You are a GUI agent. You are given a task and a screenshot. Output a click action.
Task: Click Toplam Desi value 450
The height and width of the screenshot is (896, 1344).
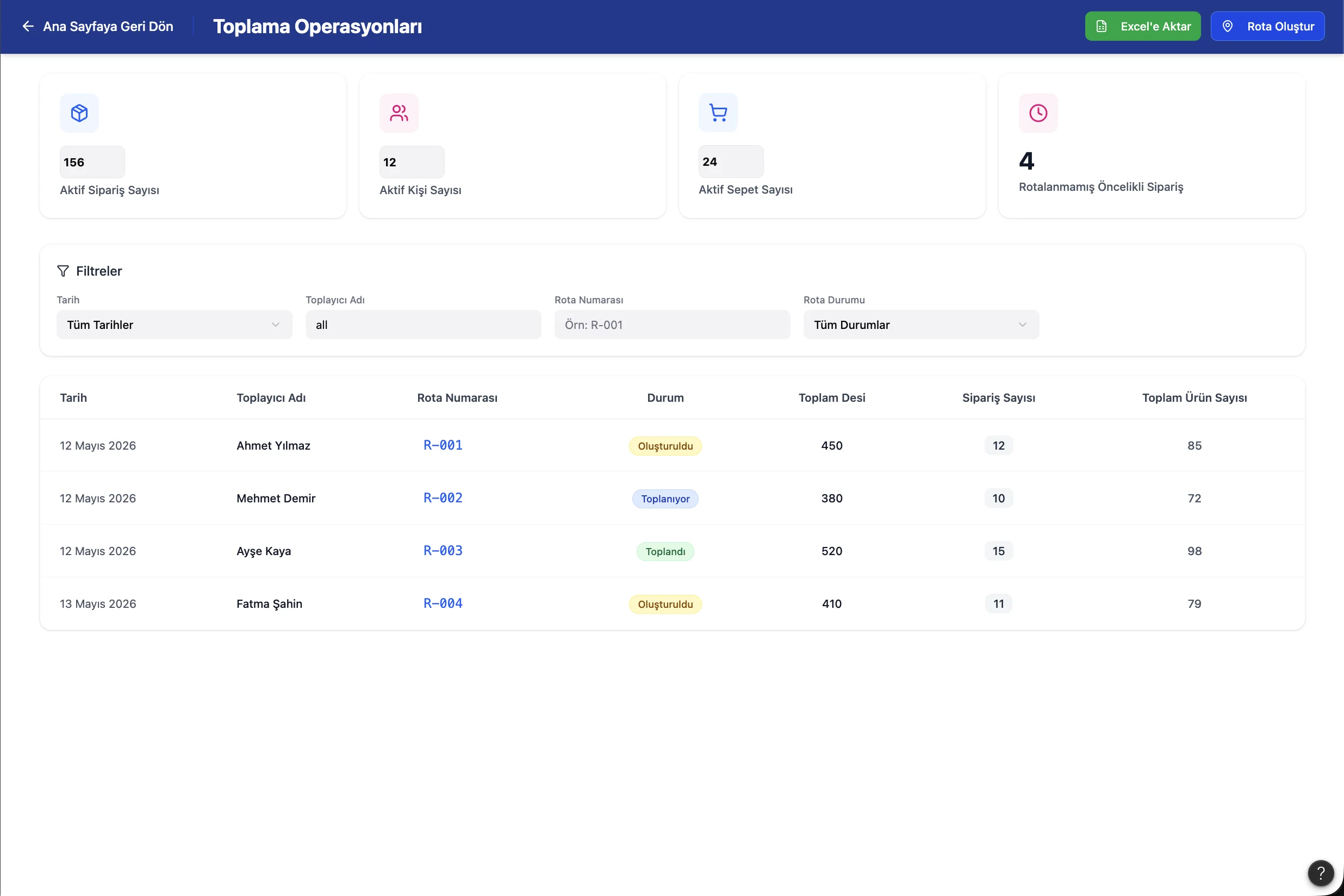pyautogui.click(x=831, y=446)
